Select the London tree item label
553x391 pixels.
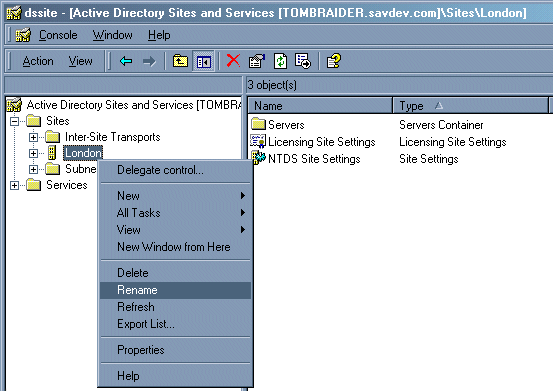pyautogui.click(x=83, y=153)
